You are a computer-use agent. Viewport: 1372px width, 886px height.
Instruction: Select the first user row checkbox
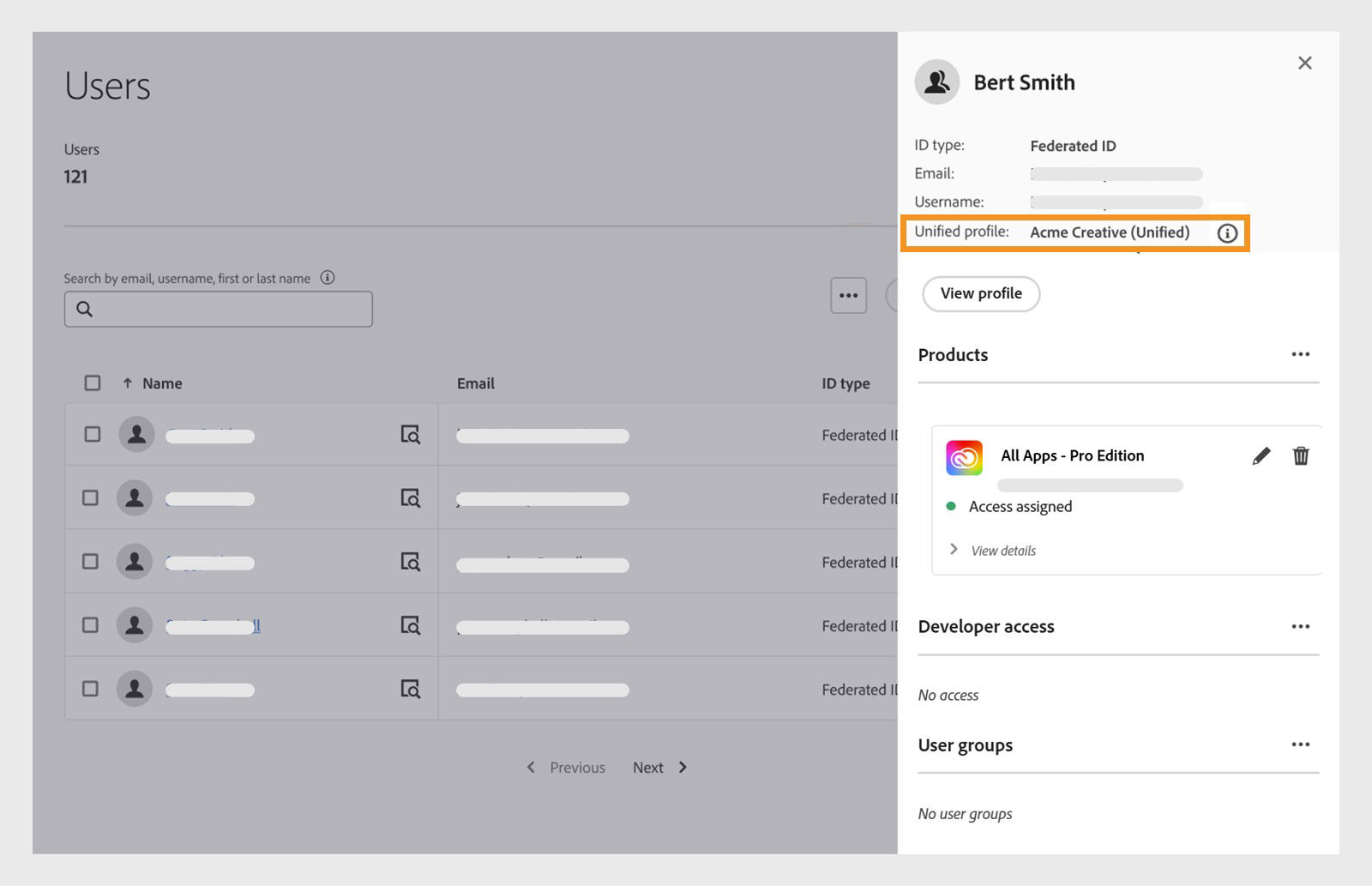coord(92,434)
